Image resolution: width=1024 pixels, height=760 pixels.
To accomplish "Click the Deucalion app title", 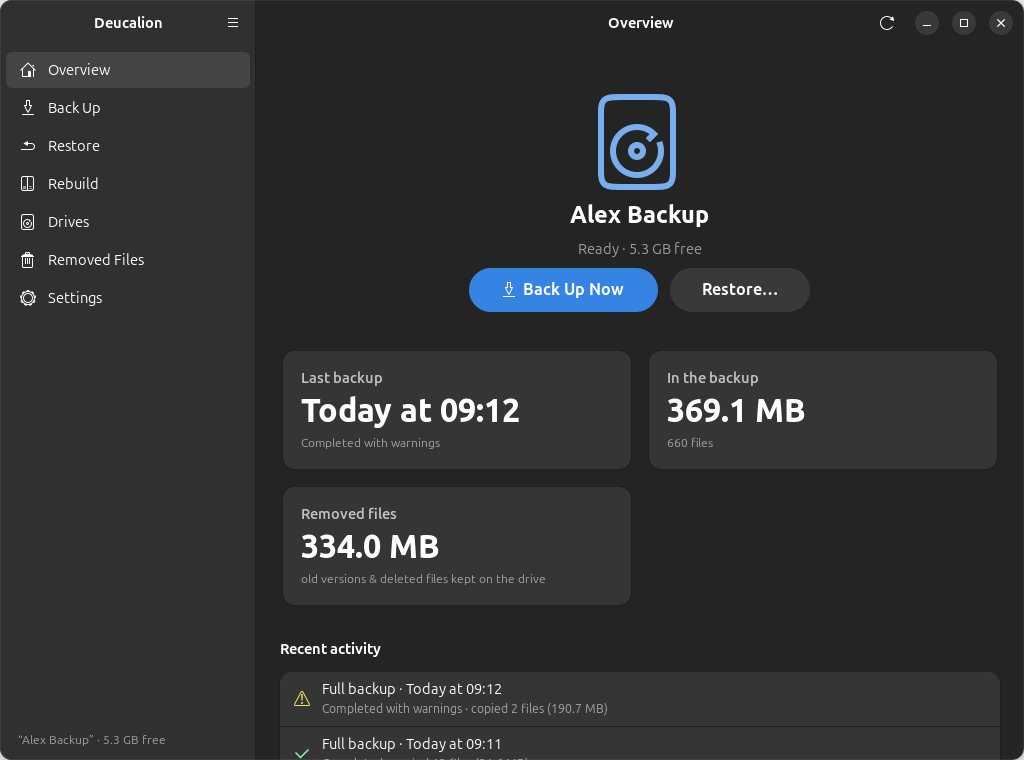I will click(128, 23).
